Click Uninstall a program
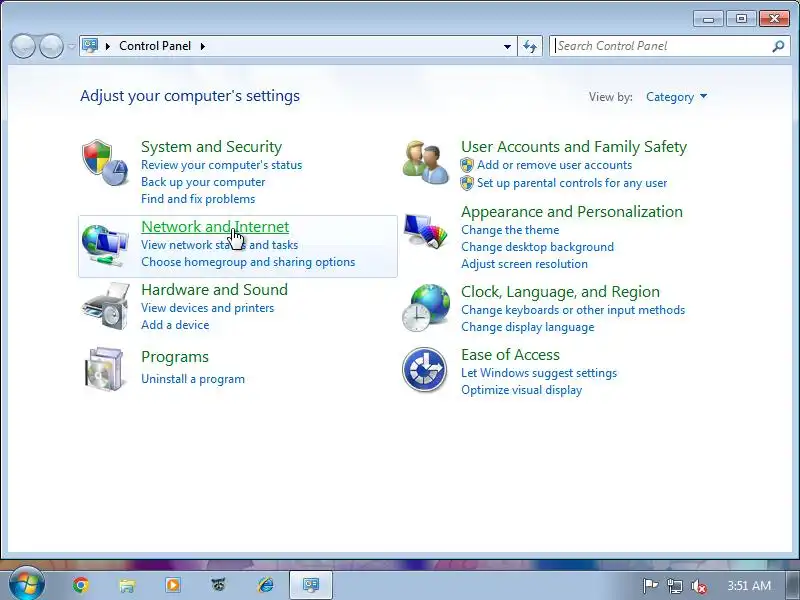 [193, 379]
